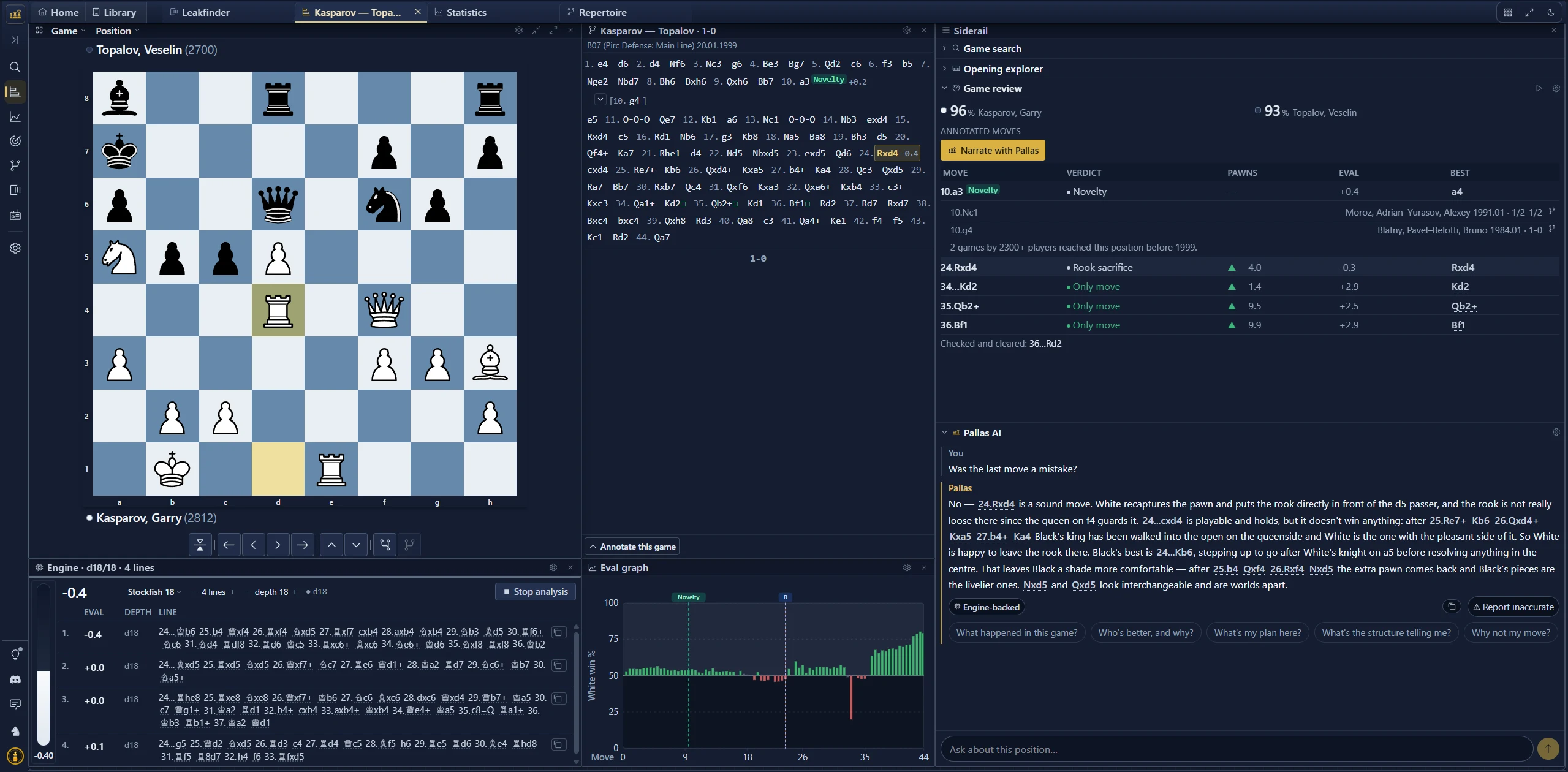
Task: Click "What happened in this game?" suggestion
Action: click(1017, 633)
